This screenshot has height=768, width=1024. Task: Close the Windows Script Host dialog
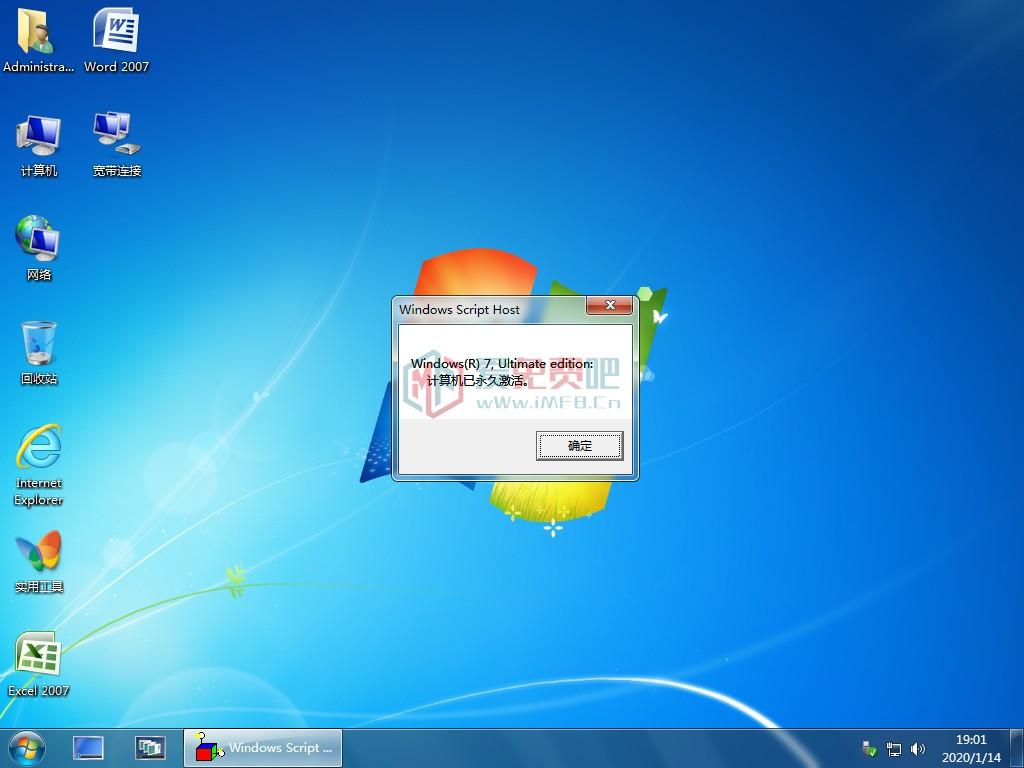pos(610,305)
